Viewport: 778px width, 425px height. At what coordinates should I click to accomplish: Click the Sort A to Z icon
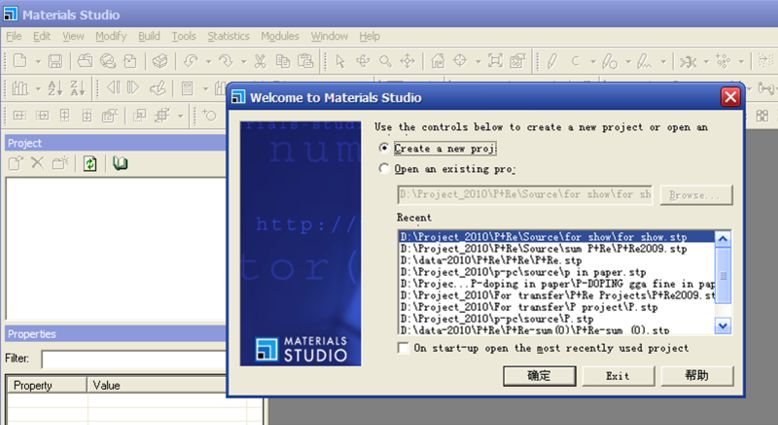click(55, 89)
